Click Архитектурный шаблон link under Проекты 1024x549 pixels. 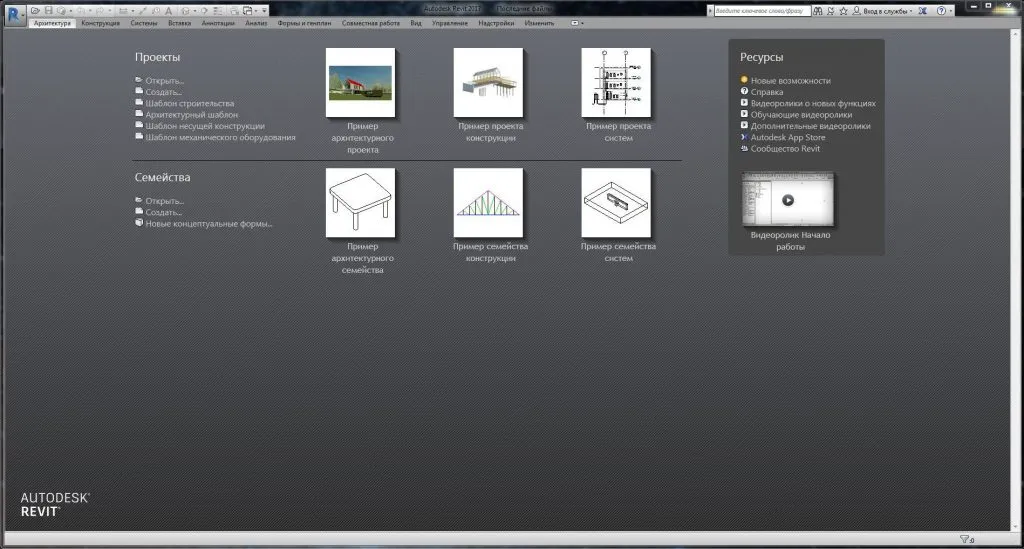191,114
